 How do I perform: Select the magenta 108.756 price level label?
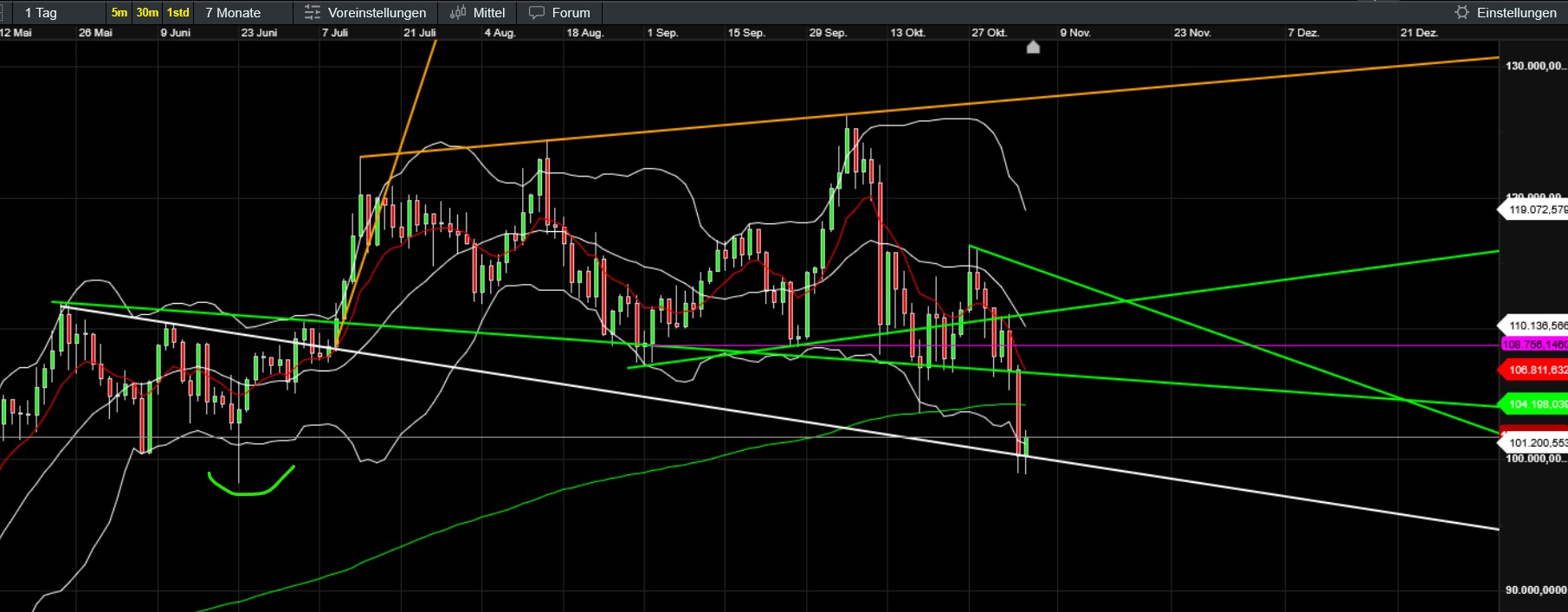coord(1534,345)
